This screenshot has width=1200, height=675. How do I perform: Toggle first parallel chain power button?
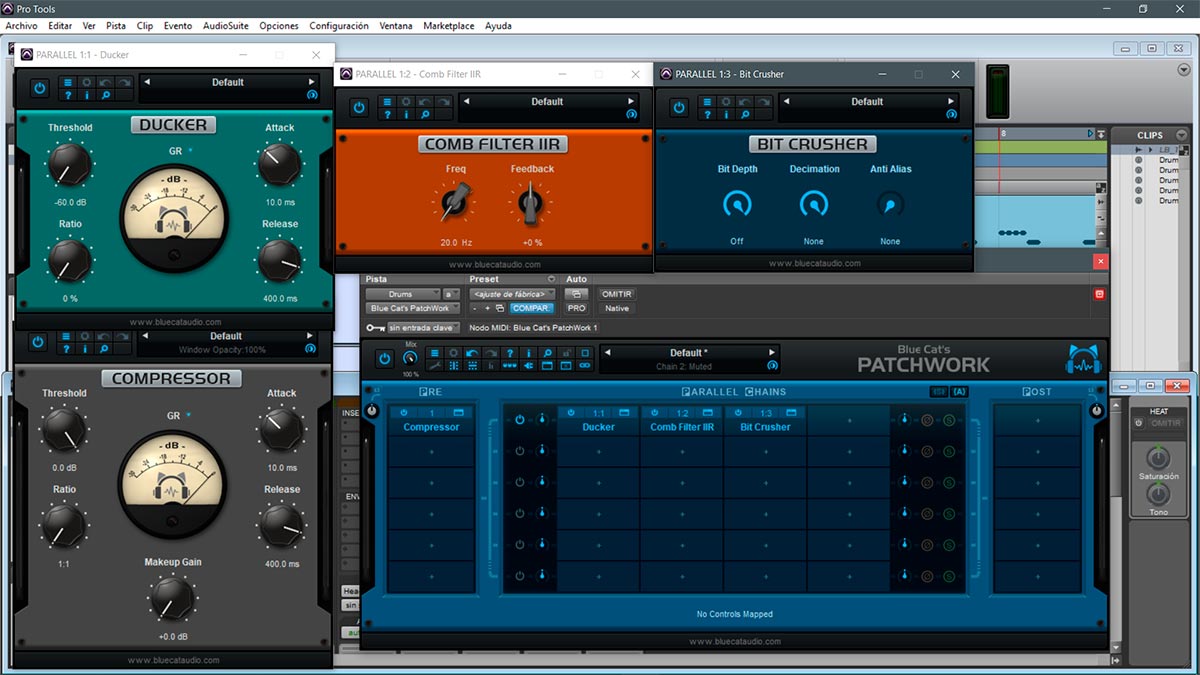[x=520, y=420]
